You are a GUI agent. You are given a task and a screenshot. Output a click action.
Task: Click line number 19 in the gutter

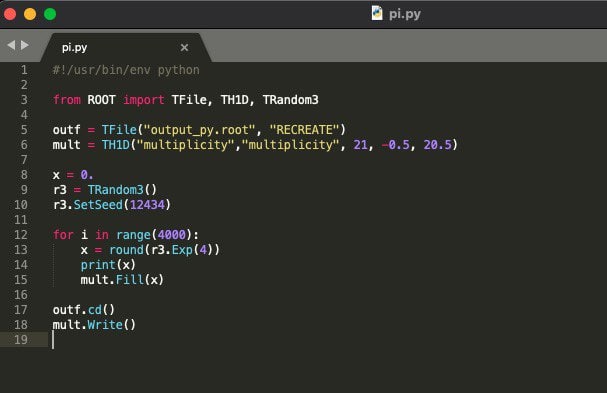[21, 340]
